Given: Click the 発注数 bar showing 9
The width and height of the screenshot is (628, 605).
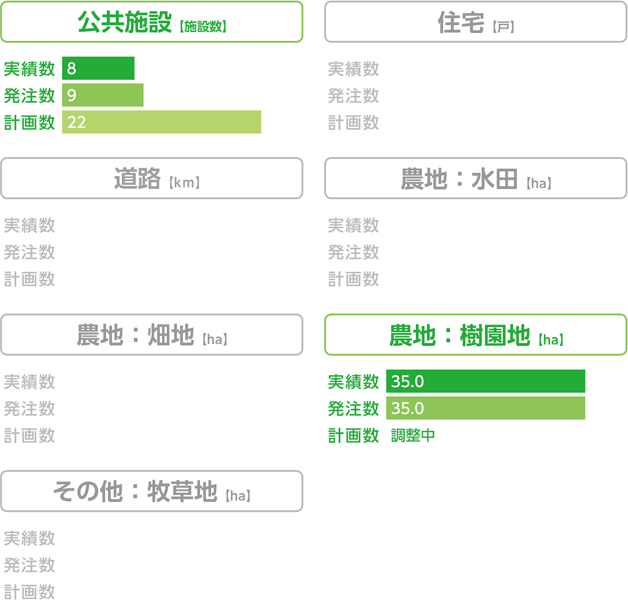Looking at the screenshot, I should pyautogui.click(x=103, y=95).
